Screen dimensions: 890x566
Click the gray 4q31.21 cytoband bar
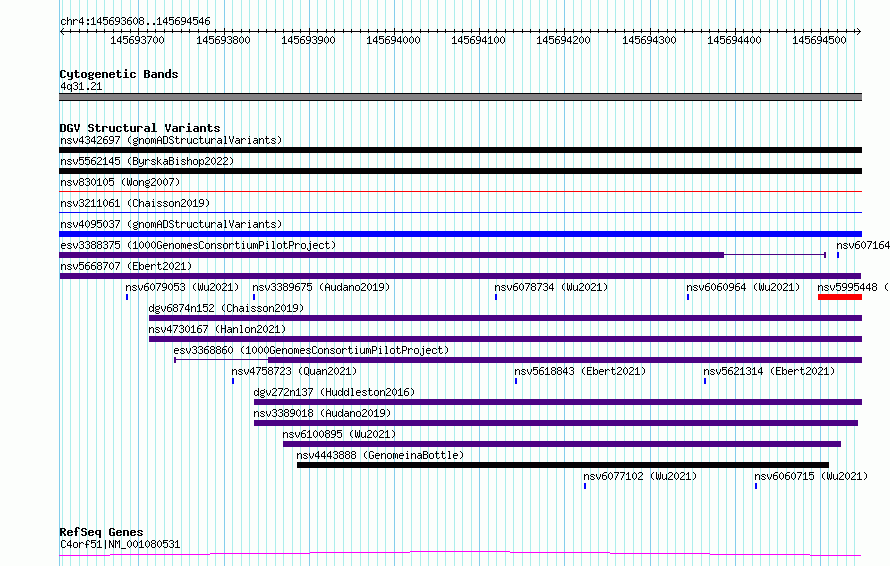460,97
